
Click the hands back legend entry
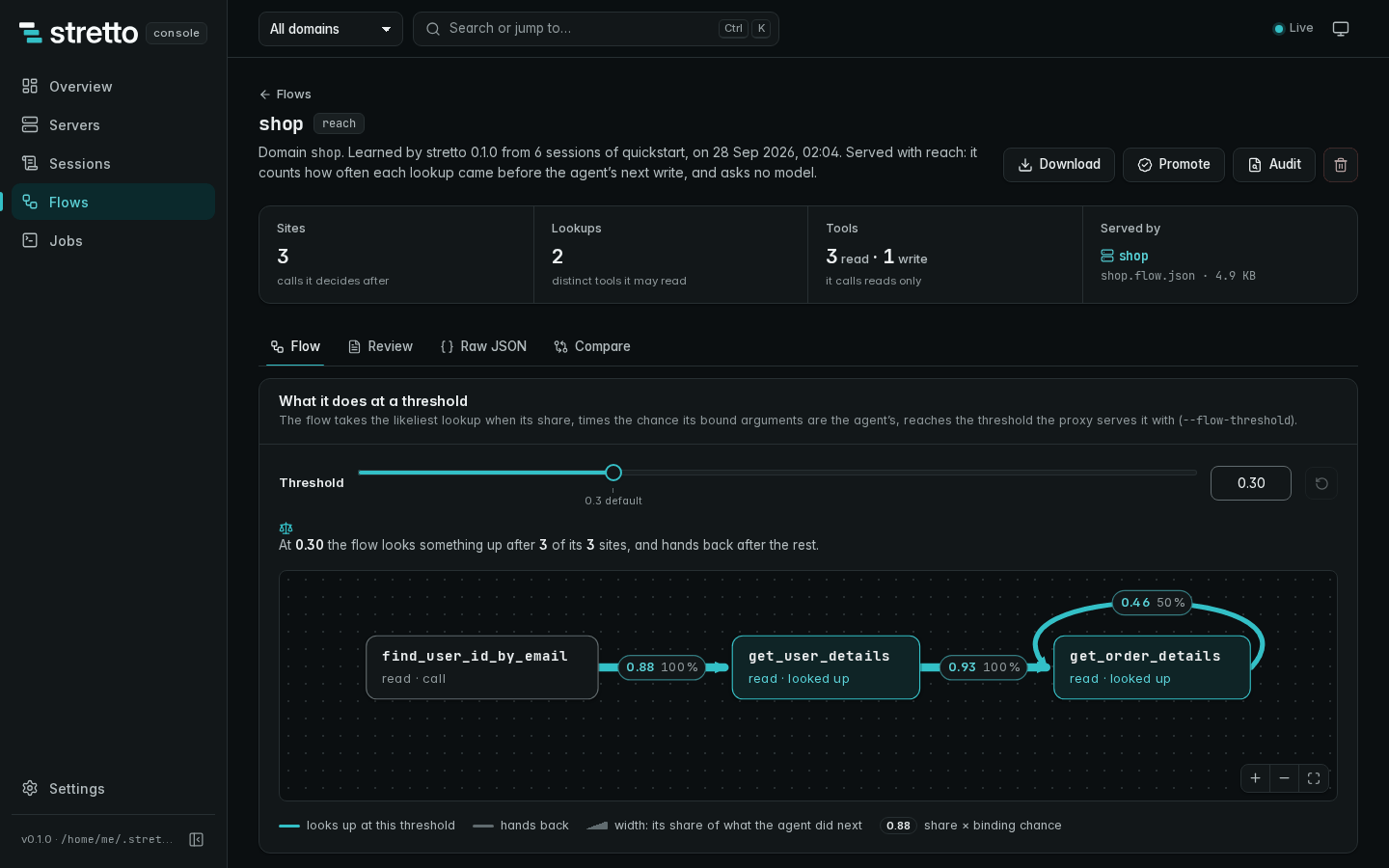[521, 826]
